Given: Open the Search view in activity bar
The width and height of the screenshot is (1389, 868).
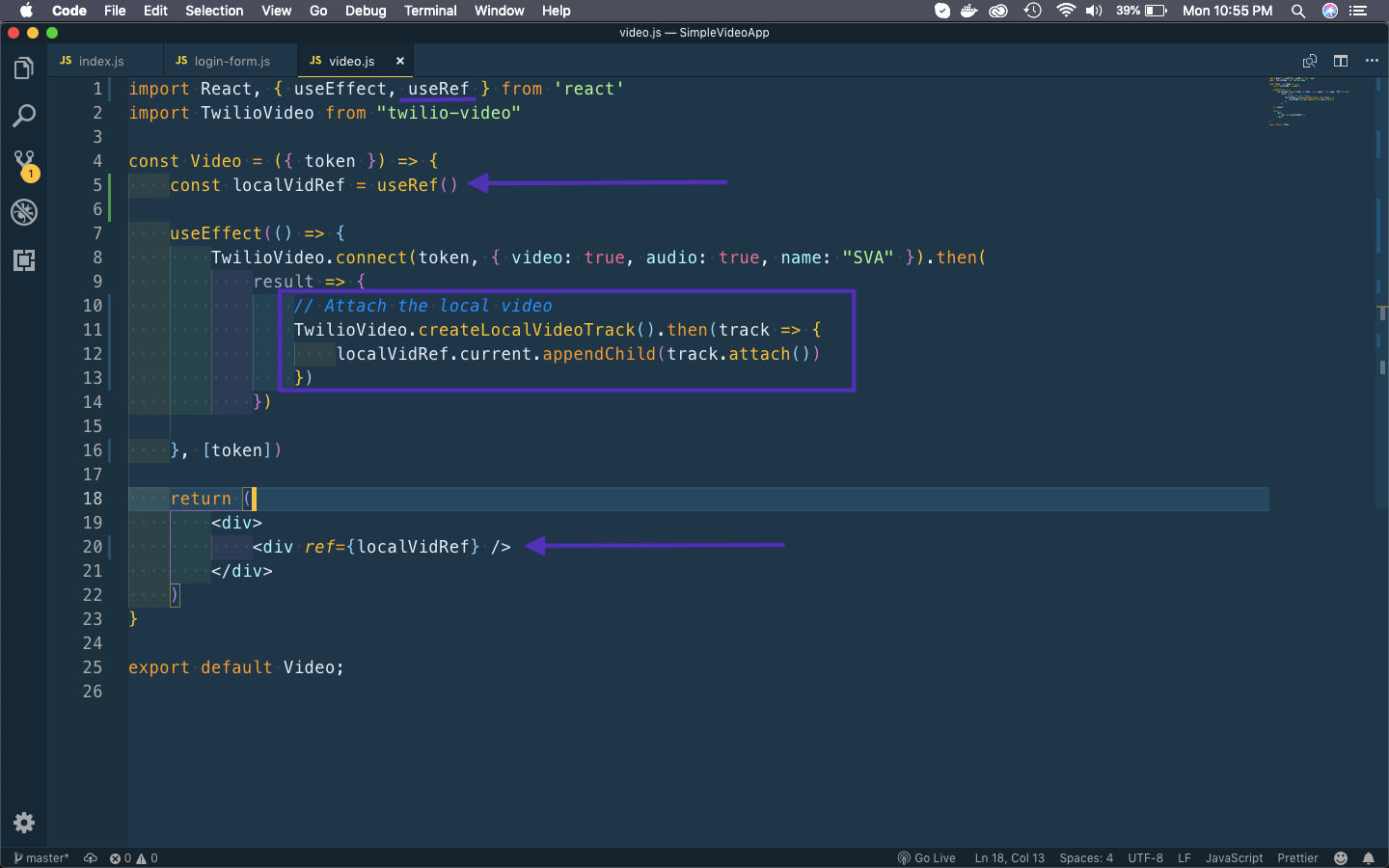Looking at the screenshot, I should tap(24, 117).
